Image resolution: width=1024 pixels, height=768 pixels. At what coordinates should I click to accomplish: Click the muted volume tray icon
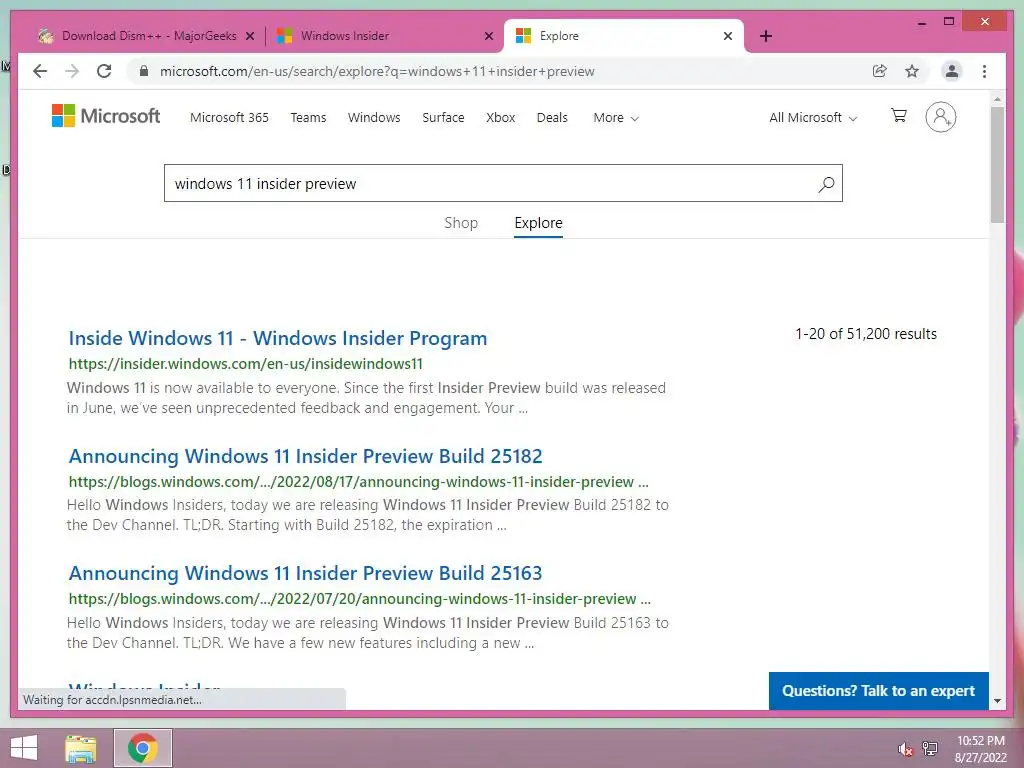click(x=905, y=749)
